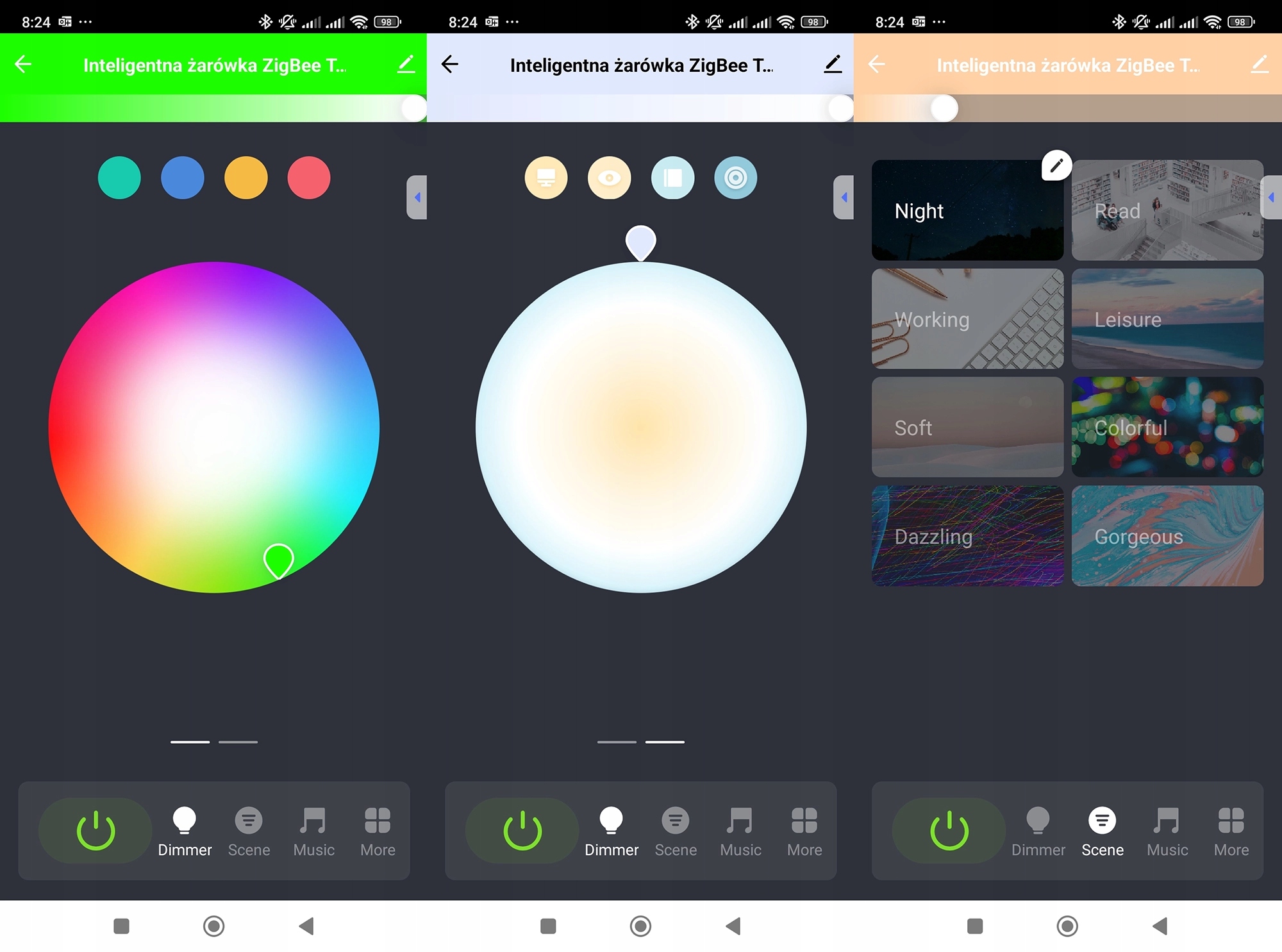This screenshot has width=1282, height=952.
Task: Select eye-care white preset in middle panel
Action: click(x=609, y=178)
